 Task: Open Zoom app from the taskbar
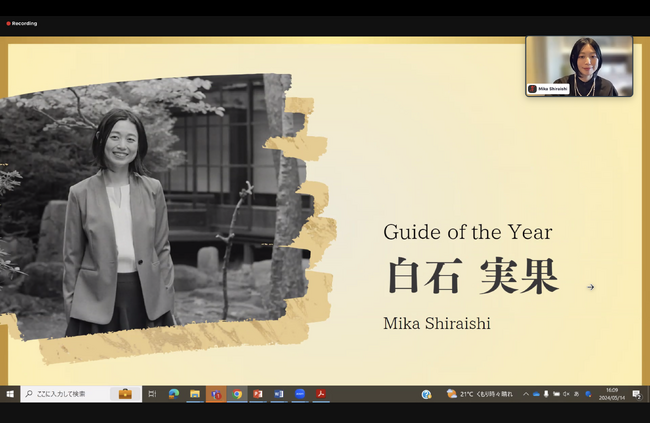point(299,394)
